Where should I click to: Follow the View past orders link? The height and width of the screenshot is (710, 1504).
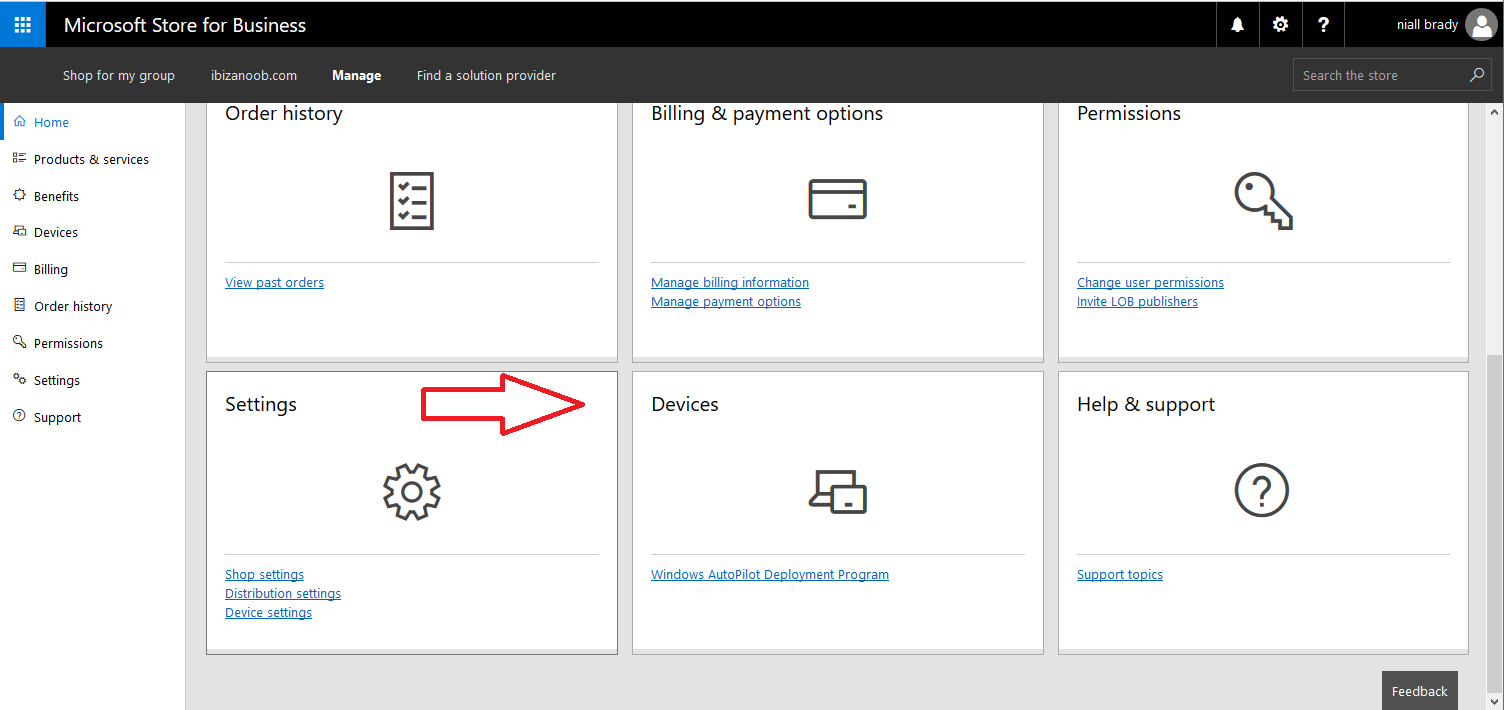274,282
